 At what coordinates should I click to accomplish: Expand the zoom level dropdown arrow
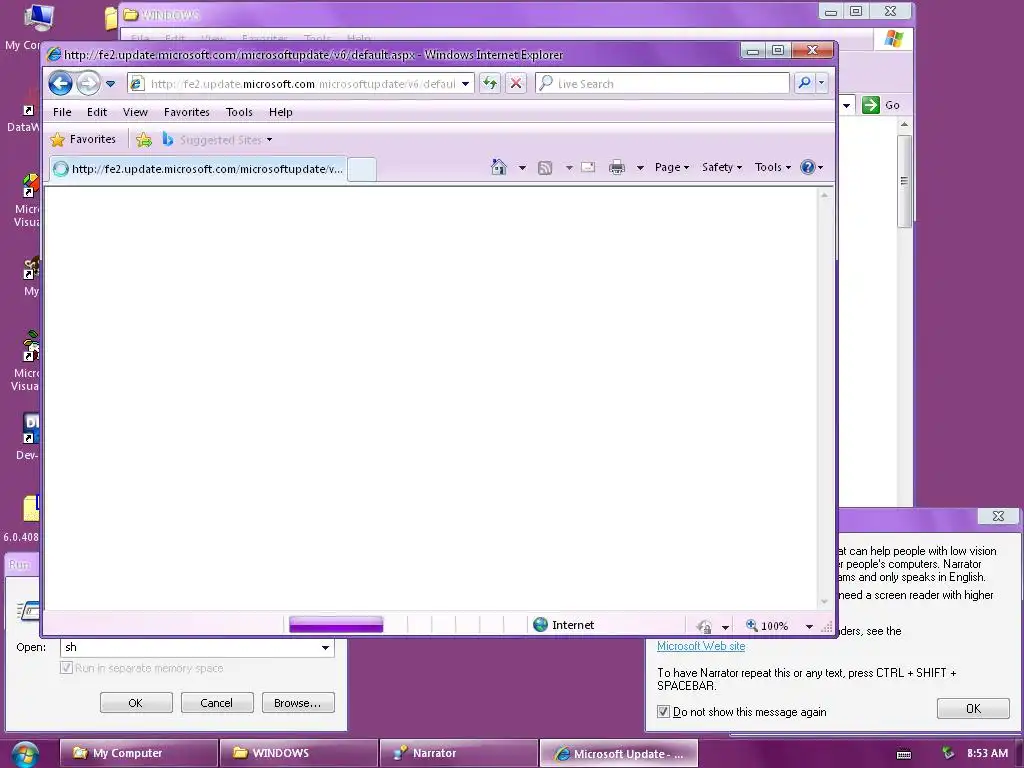(809, 626)
